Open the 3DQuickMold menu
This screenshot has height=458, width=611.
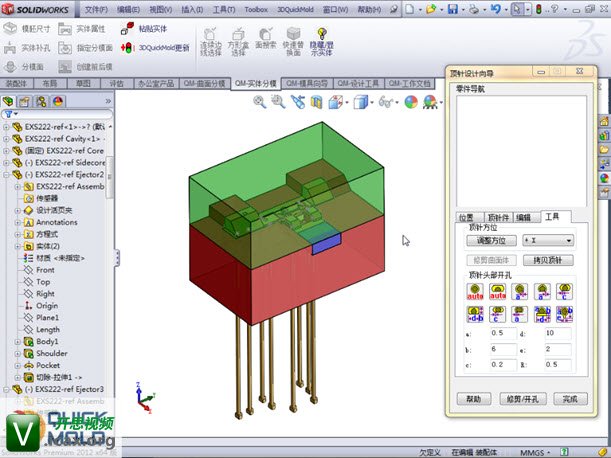(x=295, y=9)
